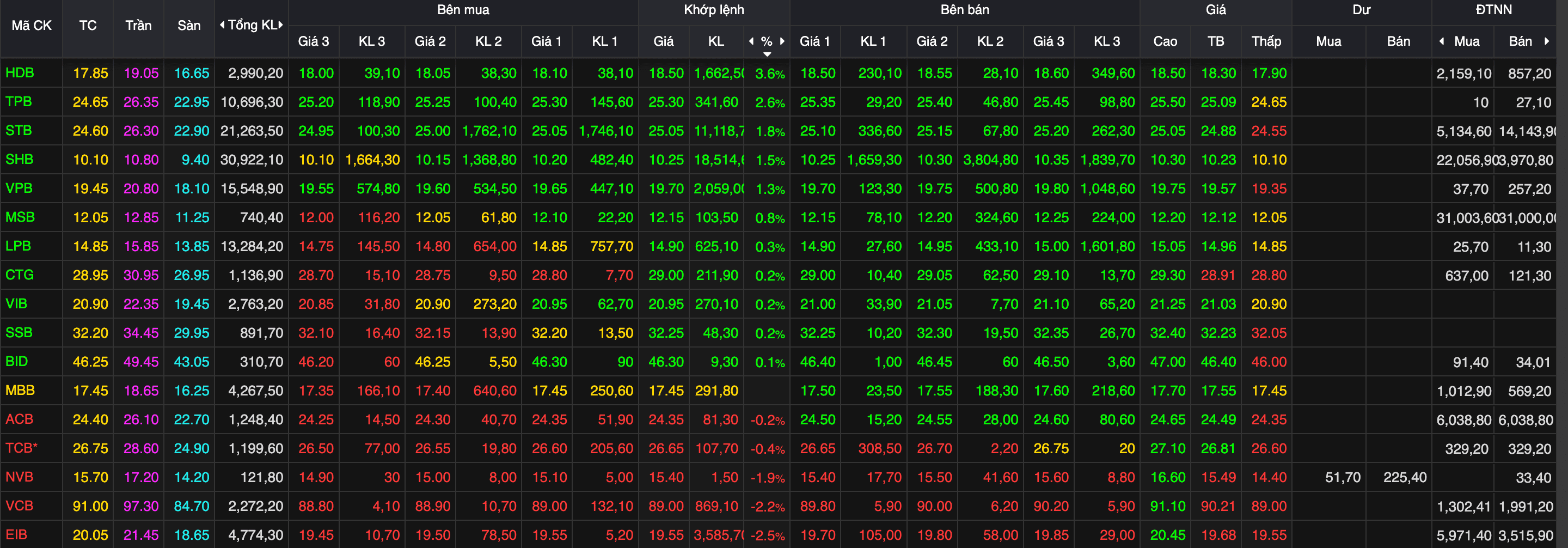Click VCB ceiling price 97.30

click(x=140, y=506)
